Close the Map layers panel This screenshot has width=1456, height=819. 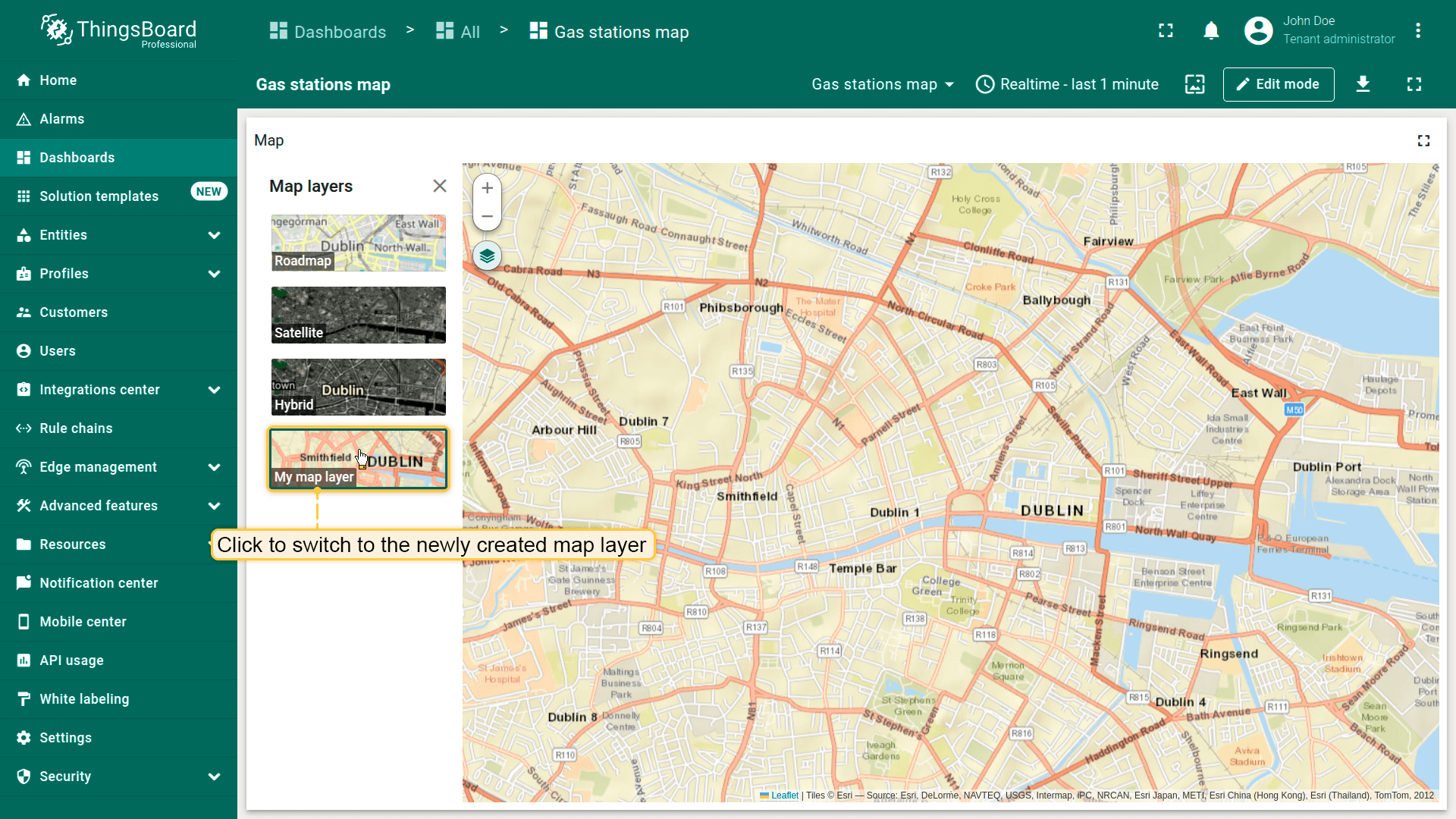[439, 187]
